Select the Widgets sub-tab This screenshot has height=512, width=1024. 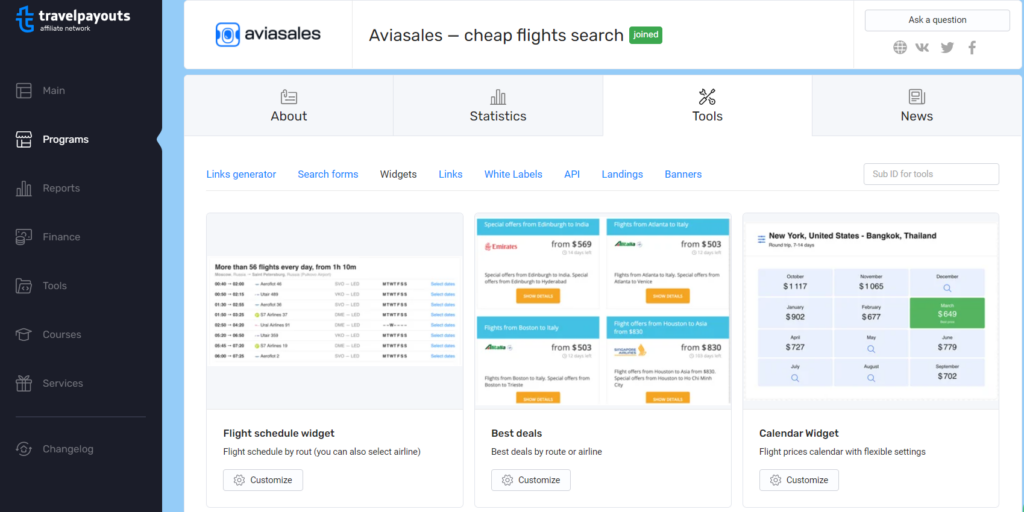pyautogui.click(x=398, y=174)
